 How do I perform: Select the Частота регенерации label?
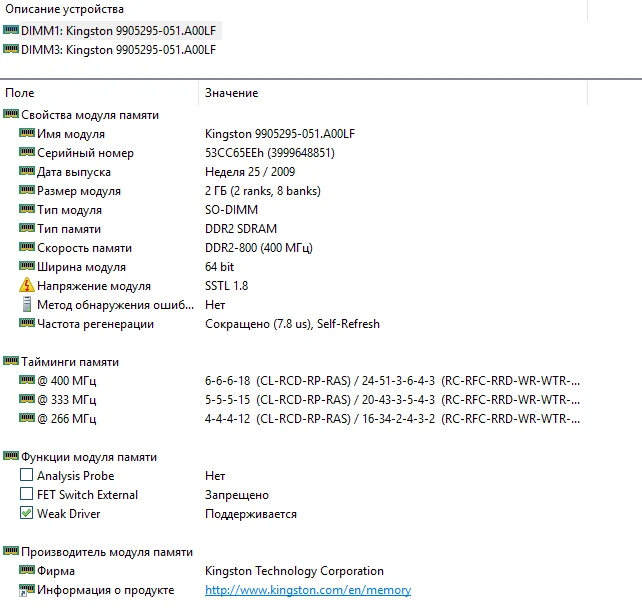pos(95,324)
